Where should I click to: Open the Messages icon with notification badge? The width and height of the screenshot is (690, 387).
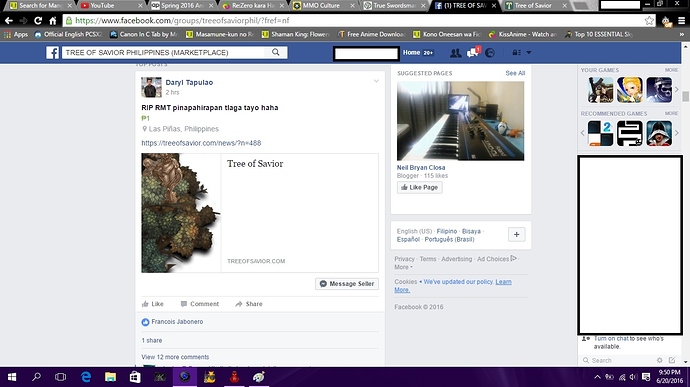coord(473,52)
